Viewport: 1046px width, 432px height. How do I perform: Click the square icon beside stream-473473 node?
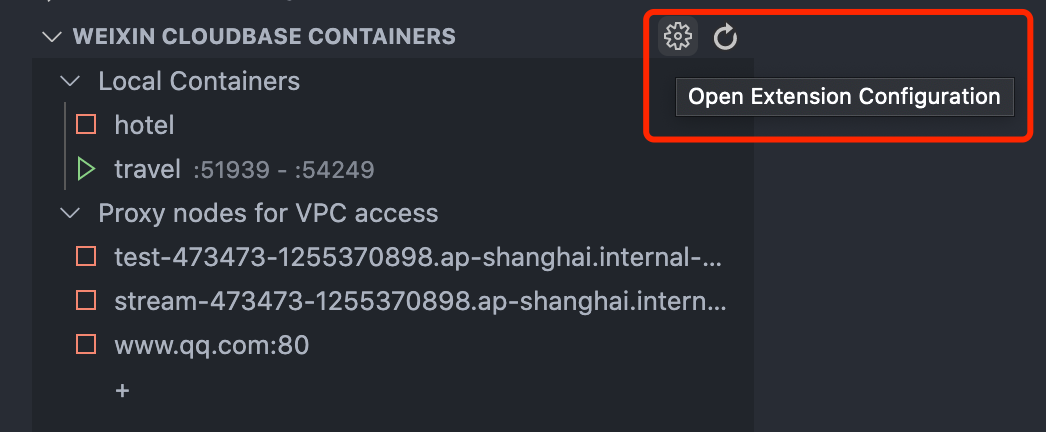pos(86,301)
